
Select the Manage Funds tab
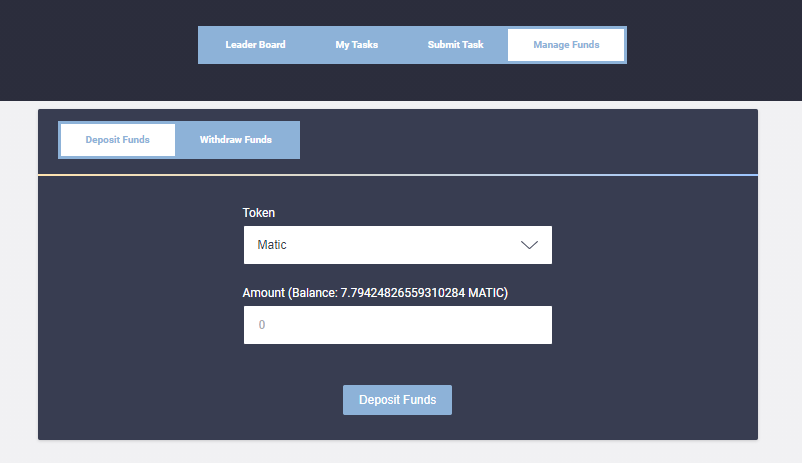coord(566,45)
